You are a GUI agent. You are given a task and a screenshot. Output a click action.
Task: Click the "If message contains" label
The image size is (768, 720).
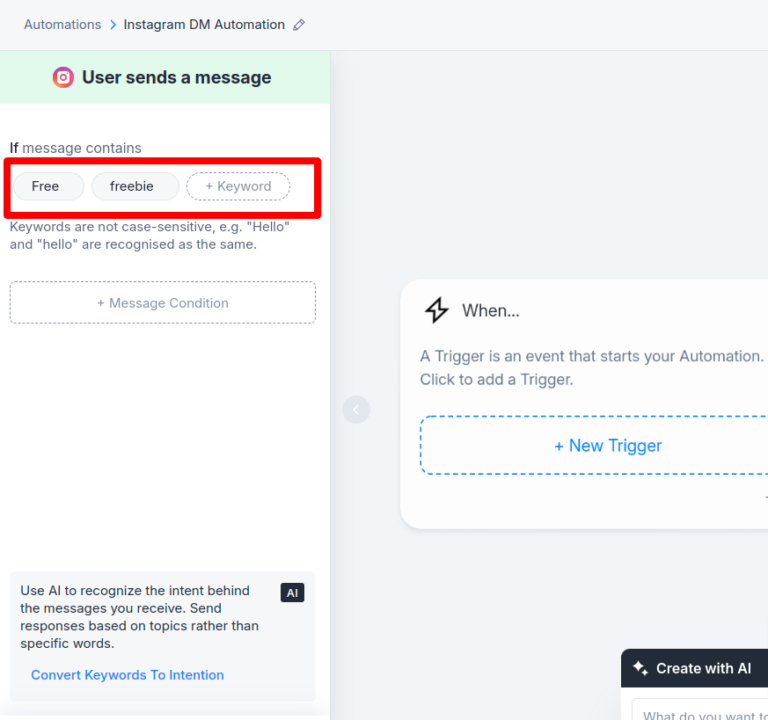click(76, 148)
